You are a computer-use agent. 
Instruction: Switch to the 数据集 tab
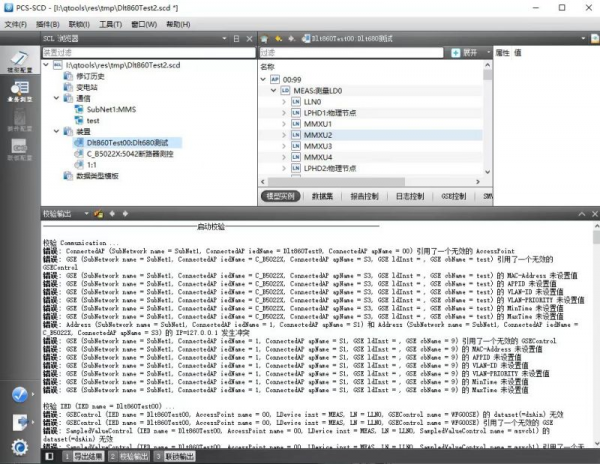click(x=321, y=197)
